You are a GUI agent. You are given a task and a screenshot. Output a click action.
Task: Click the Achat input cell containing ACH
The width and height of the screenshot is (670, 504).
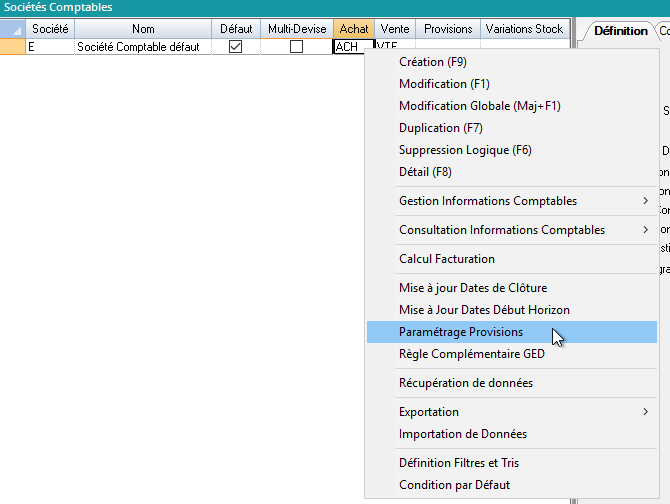(352, 47)
